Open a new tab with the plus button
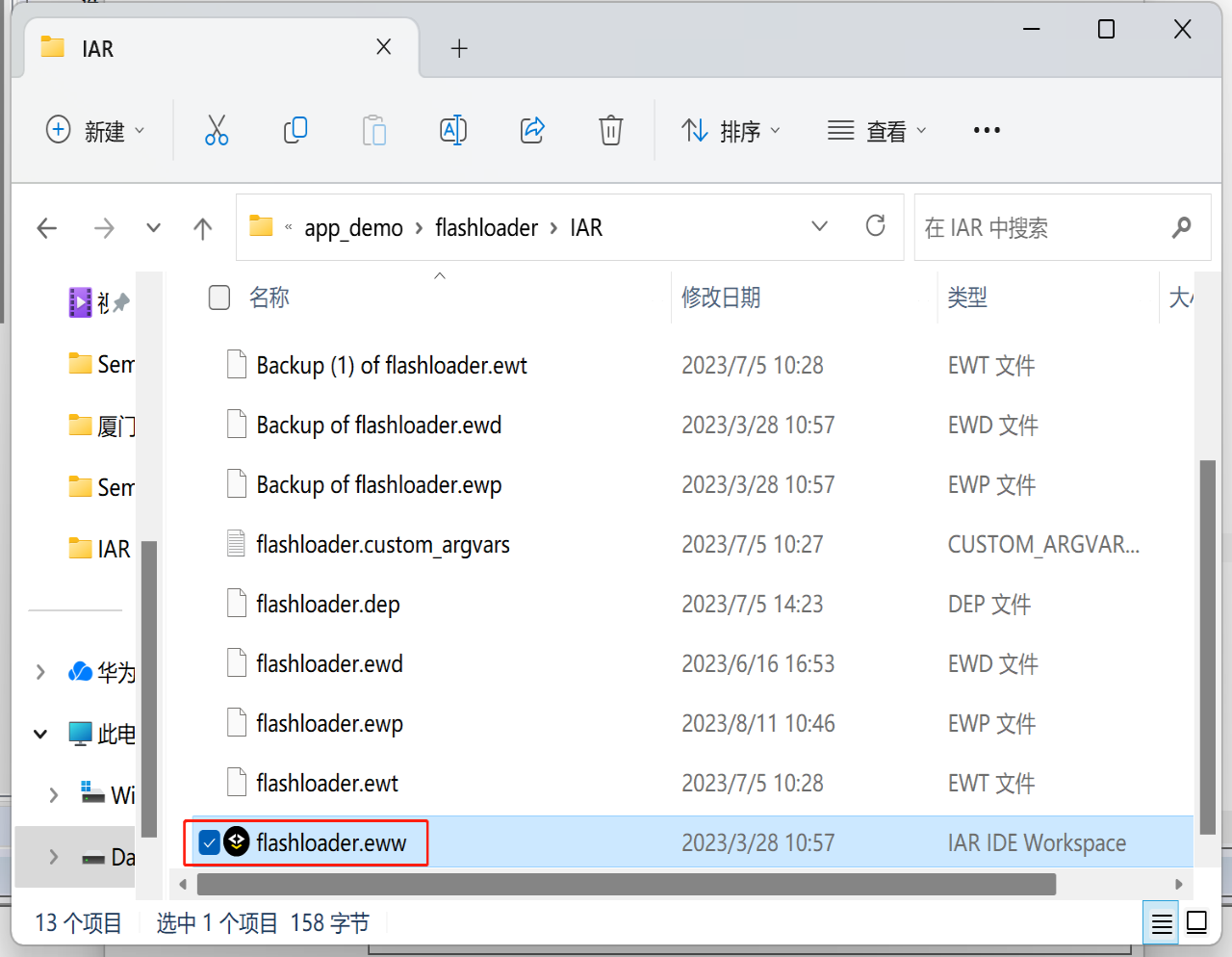The image size is (1232, 957). [459, 48]
